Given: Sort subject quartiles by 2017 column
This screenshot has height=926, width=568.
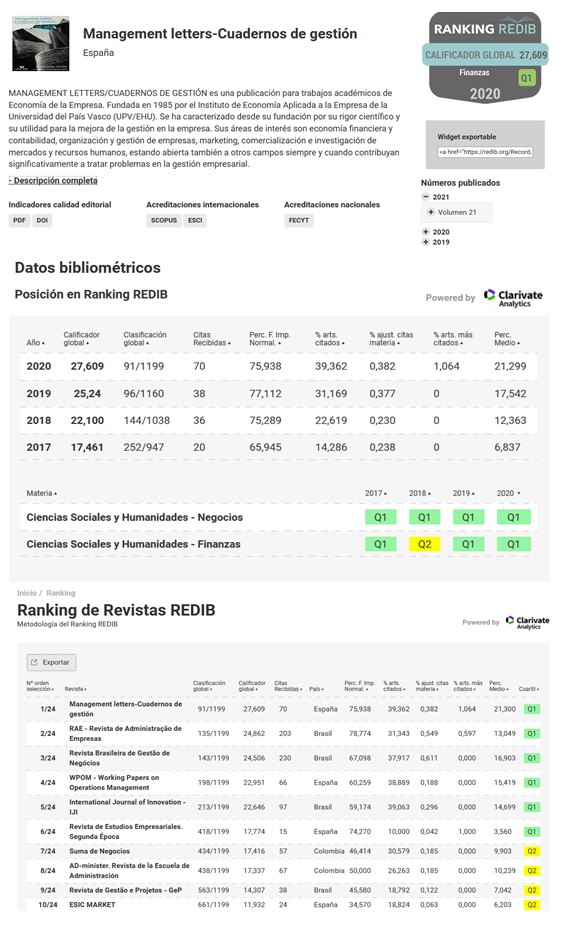Looking at the screenshot, I should (x=376, y=493).
